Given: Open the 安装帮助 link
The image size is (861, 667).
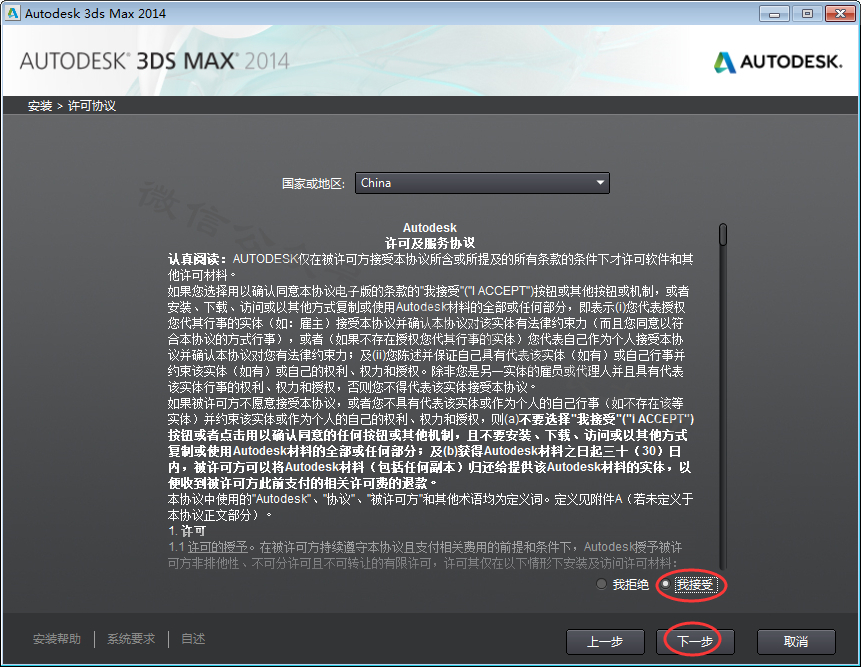Looking at the screenshot, I should coord(57,639).
